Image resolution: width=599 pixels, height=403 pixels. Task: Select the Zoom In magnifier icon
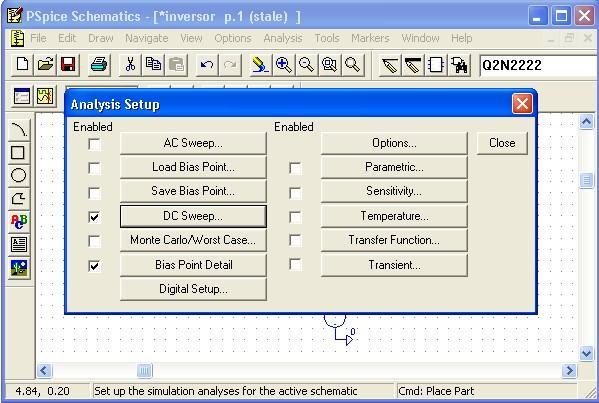[x=283, y=64]
